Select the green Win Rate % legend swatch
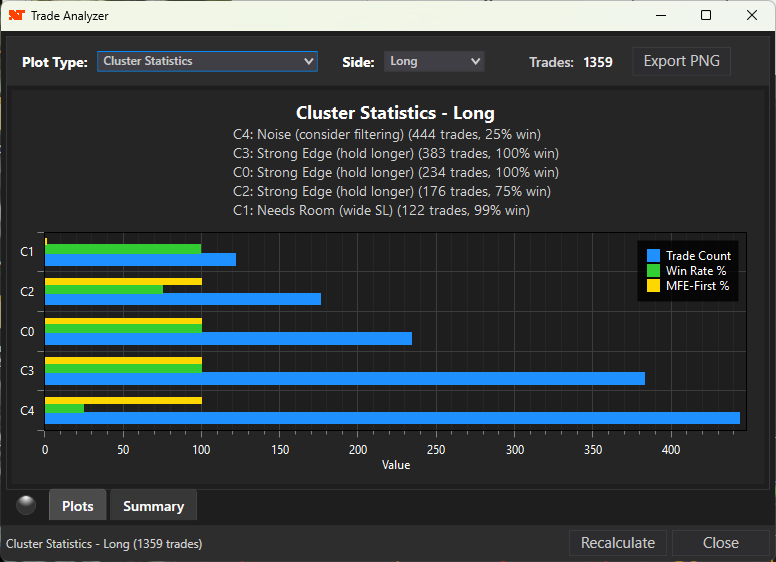The width and height of the screenshot is (776, 562). pos(654,271)
